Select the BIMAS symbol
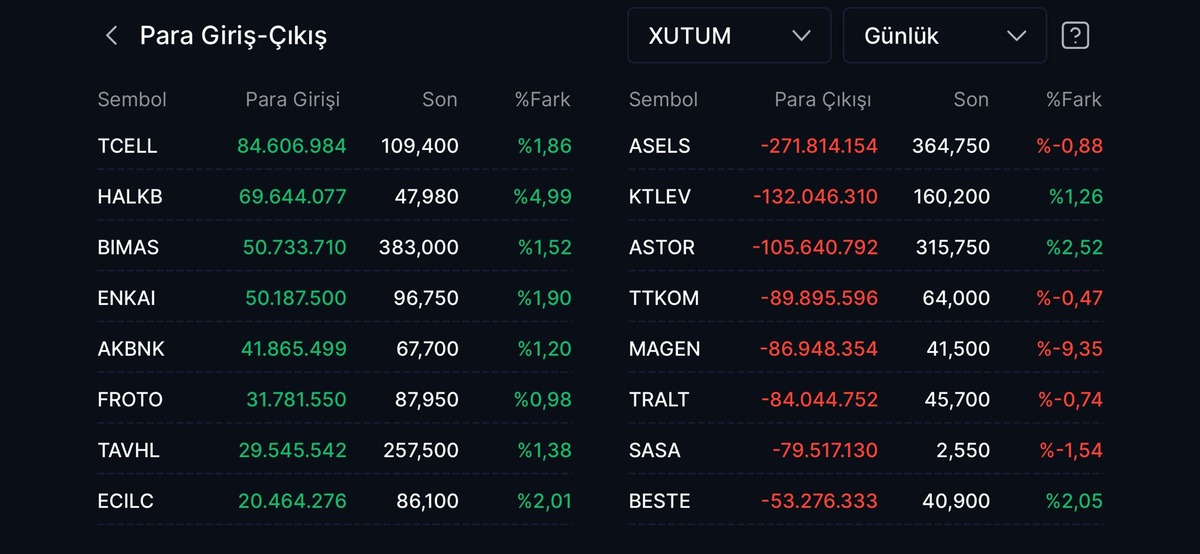This screenshot has width=1200, height=554. pos(128,248)
